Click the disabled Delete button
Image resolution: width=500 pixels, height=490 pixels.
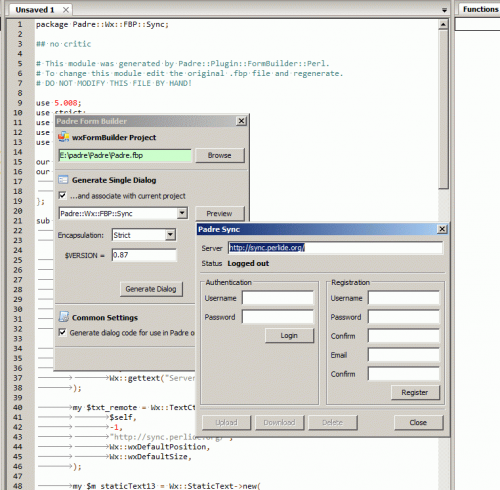(x=332, y=422)
